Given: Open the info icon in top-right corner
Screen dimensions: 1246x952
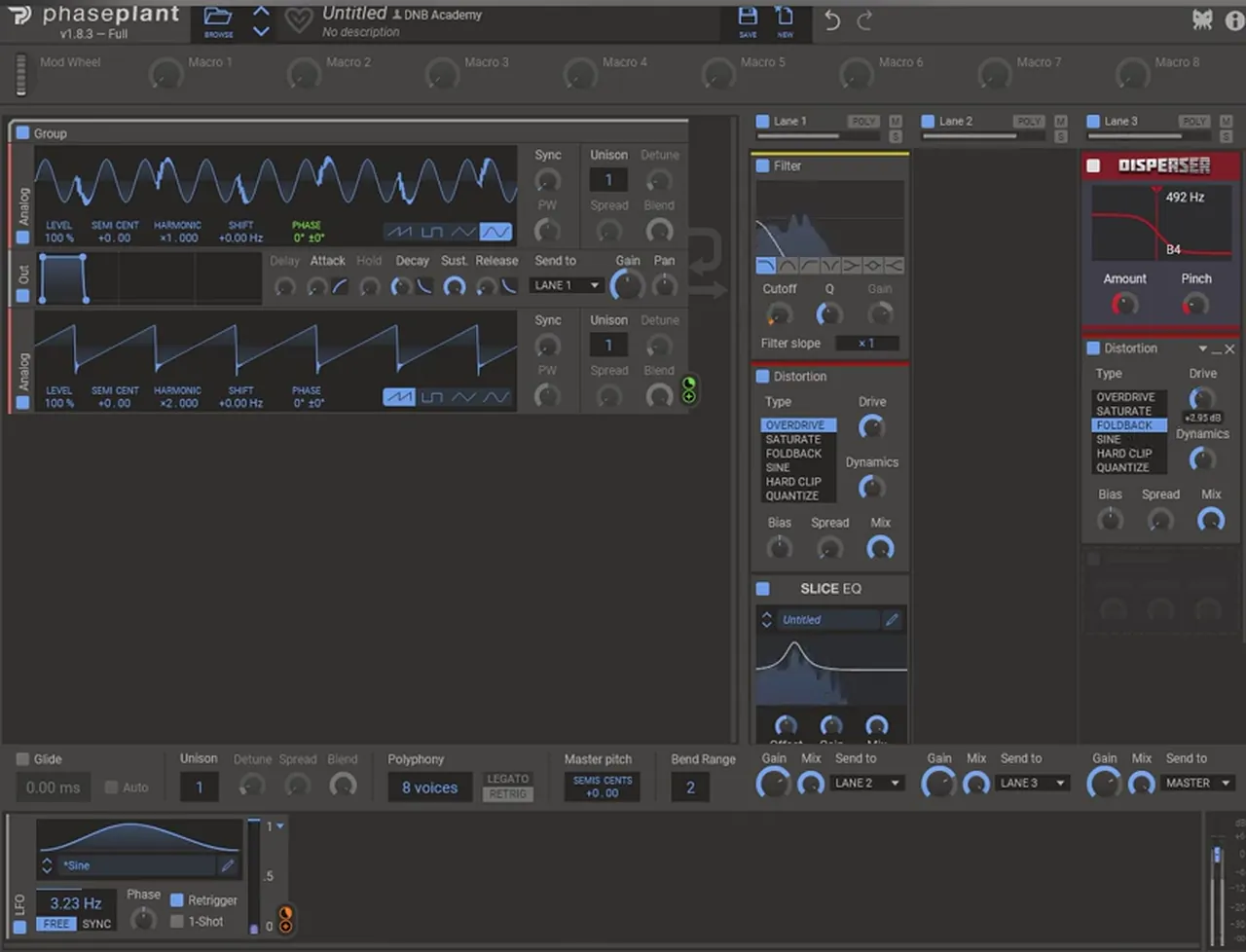Looking at the screenshot, I should coord(1233,20).
